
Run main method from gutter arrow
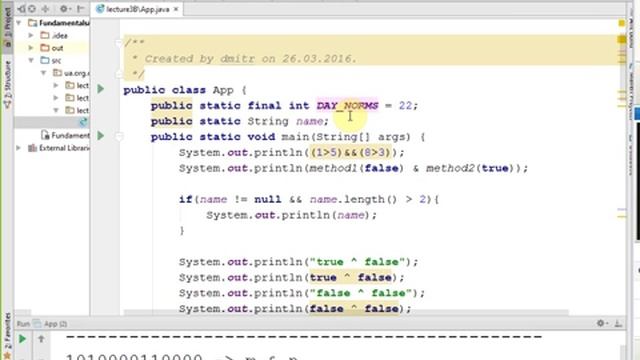[x=100, y=136]
